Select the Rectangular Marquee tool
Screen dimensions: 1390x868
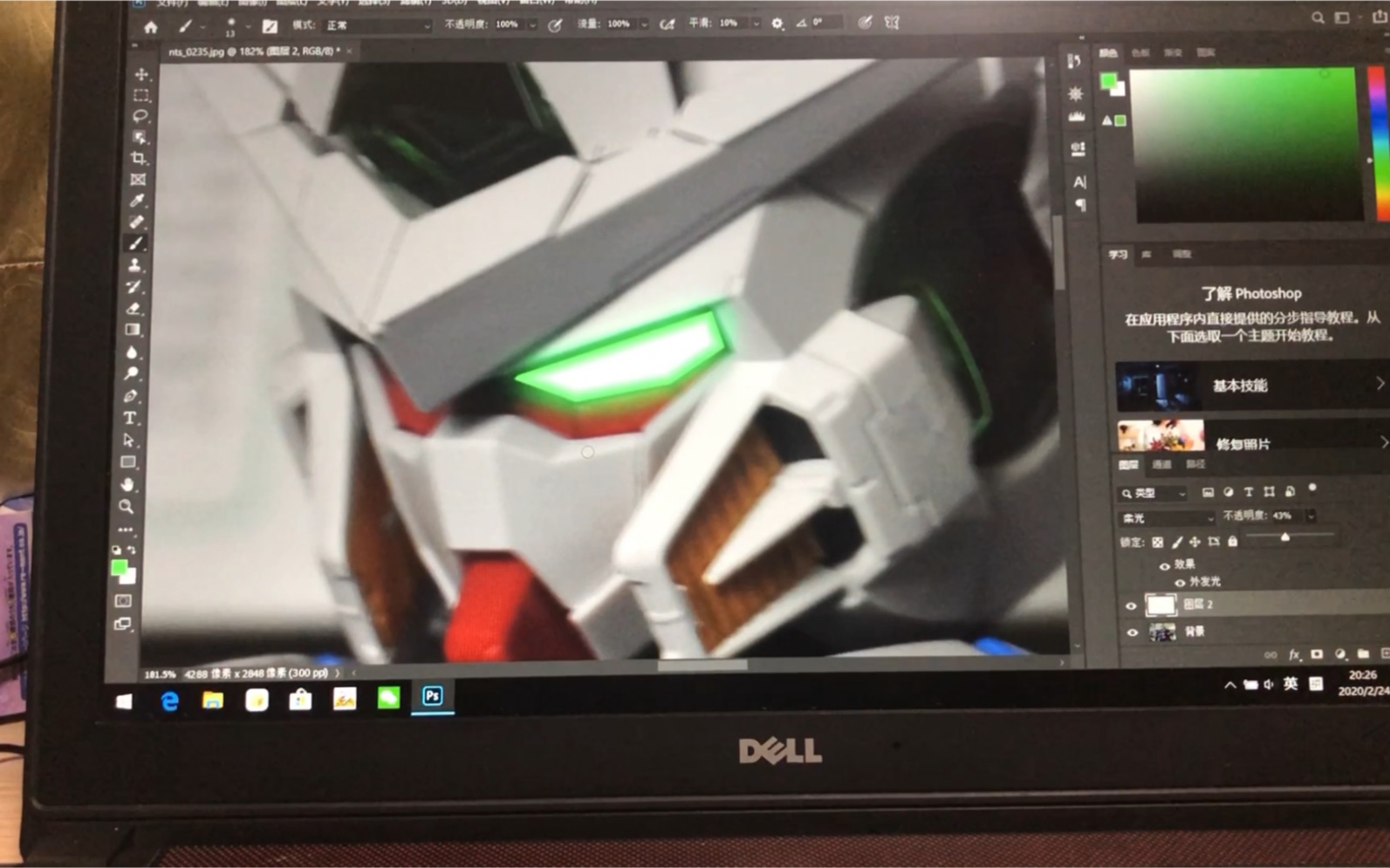click(140, 95)
